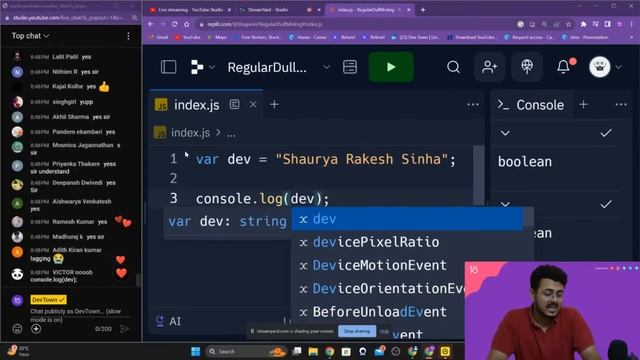The width and height of the screenshot is (640, 360).
Task: Open a new browser tab
Action: [423, 10]
